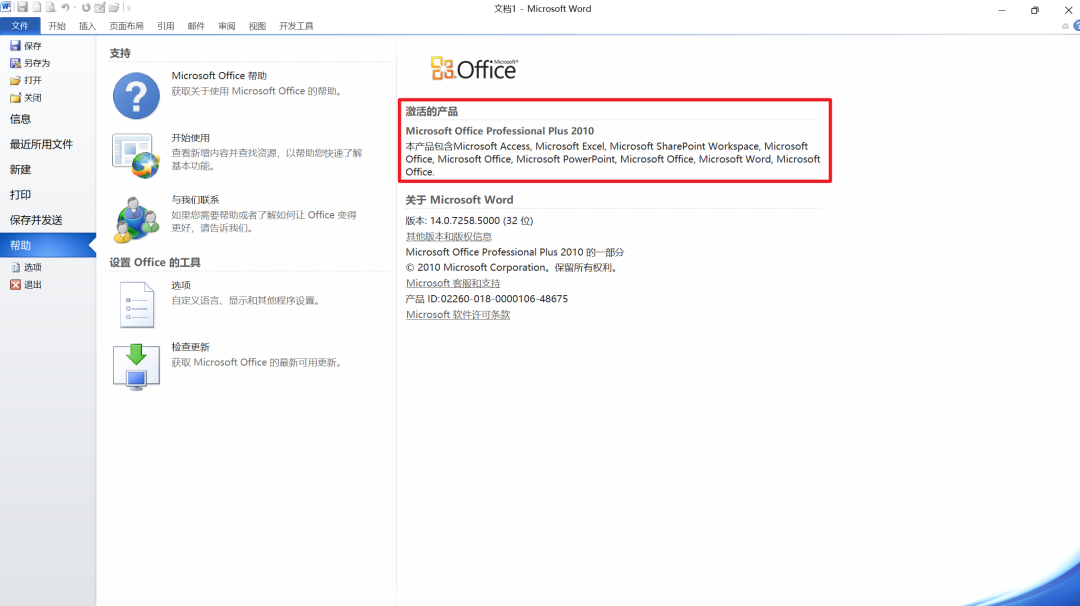Open the Undo history dropdown arrow
The height and width of the screenshot is (606, 1080).
click(x=75, y=8)
